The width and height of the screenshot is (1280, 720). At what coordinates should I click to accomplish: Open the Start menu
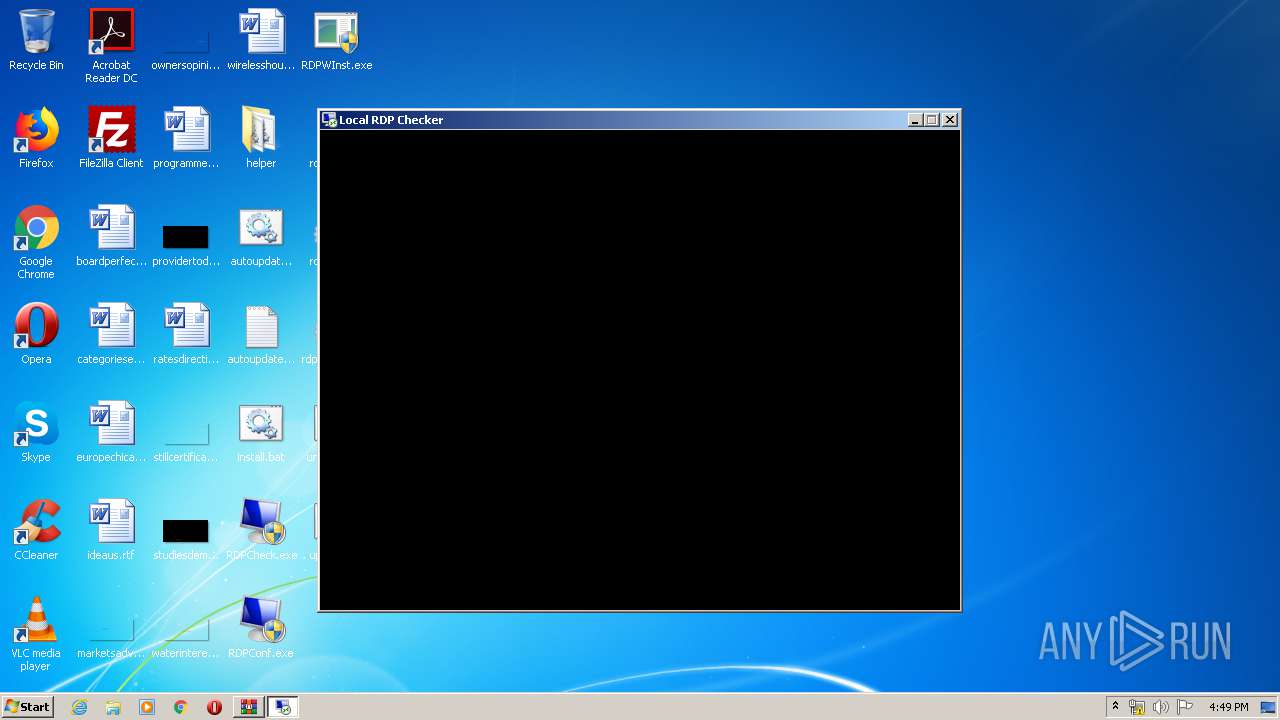(28, 707)
